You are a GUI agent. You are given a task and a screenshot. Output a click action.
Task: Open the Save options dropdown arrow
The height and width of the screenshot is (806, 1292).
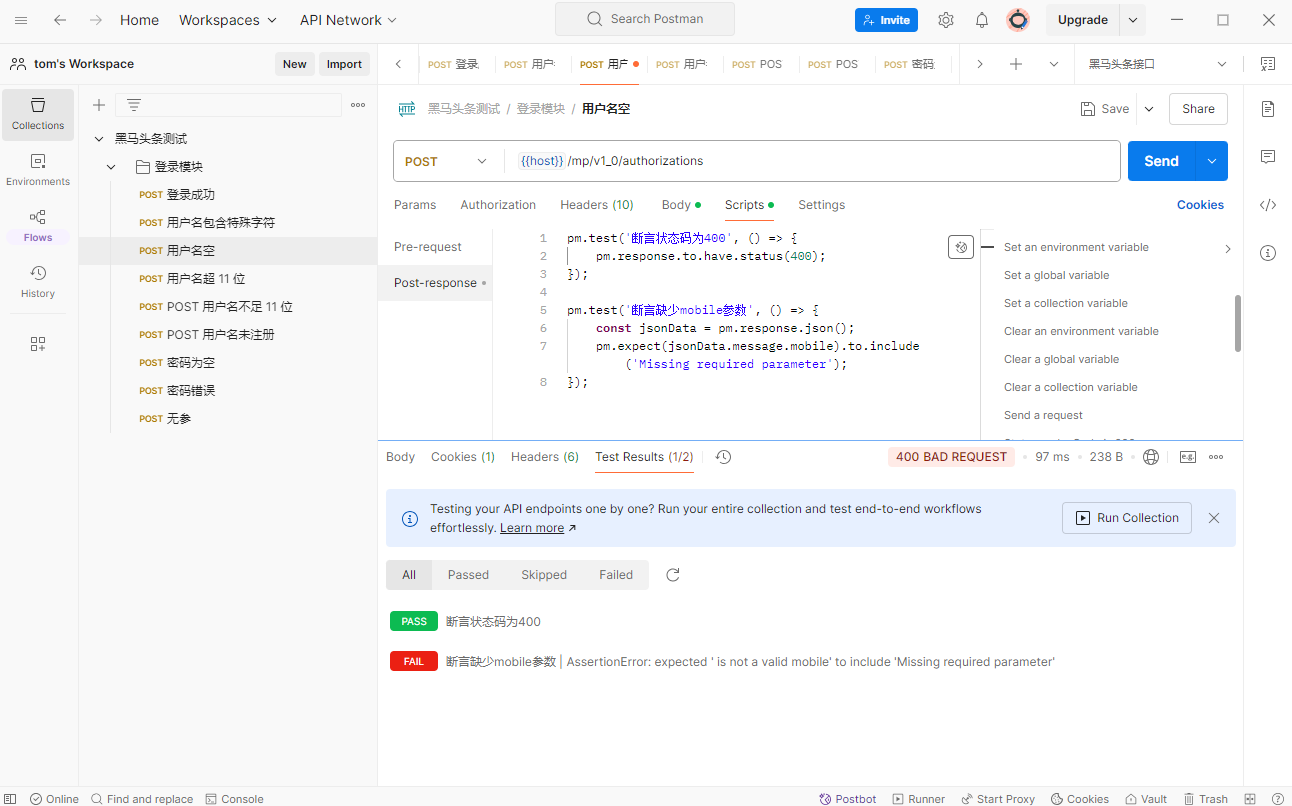click(x=1148, y=109)
